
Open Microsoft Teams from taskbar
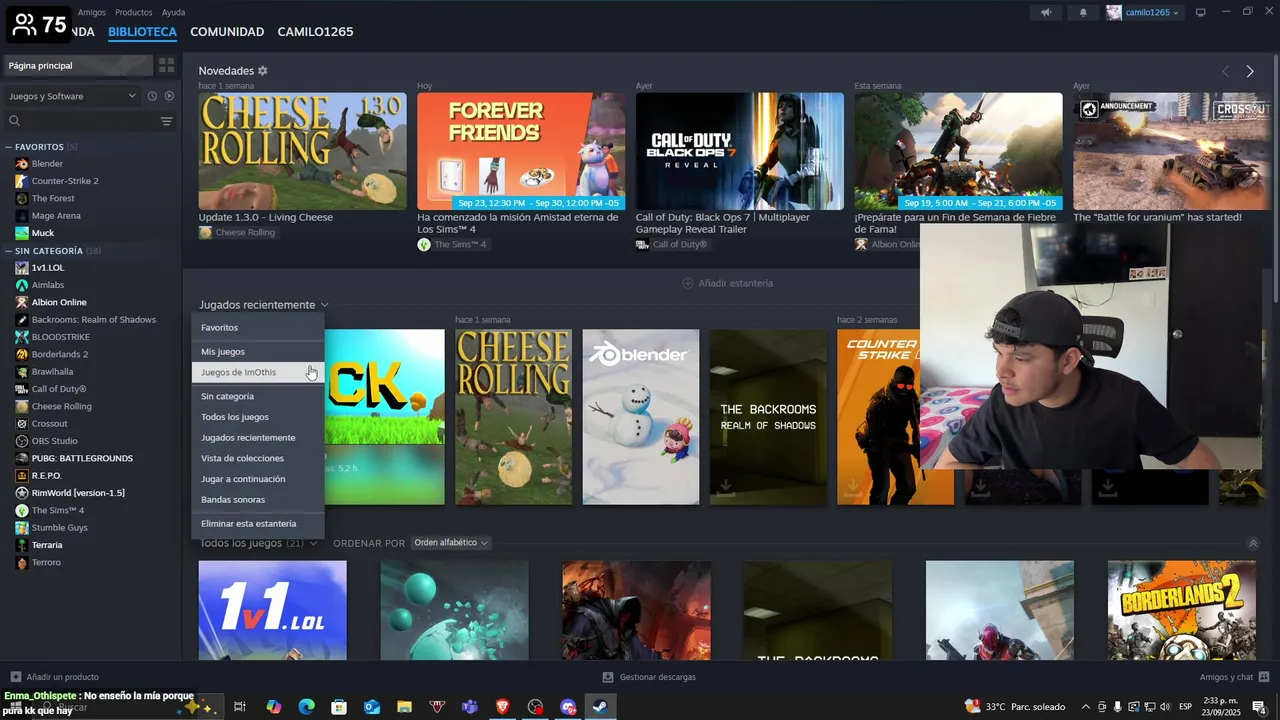click(469, 707)
